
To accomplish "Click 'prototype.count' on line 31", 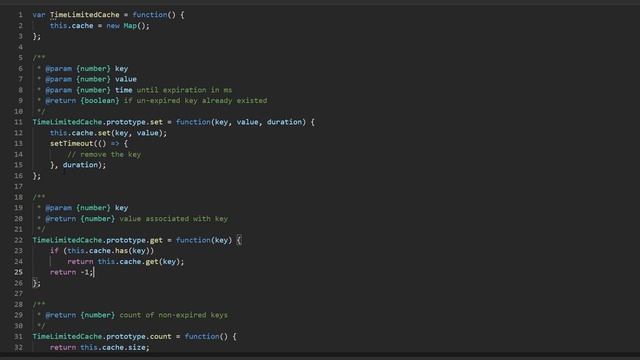I will (139, 336).
